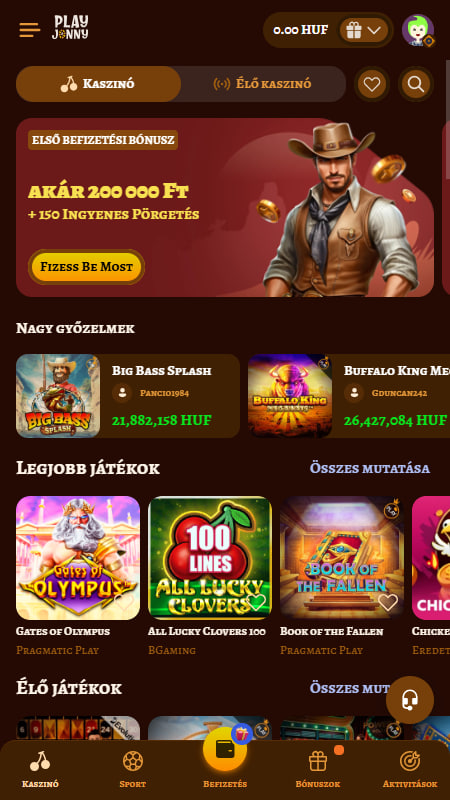Open the Big Bass Splash win thumbnail
450x800 pixels.
58,396
